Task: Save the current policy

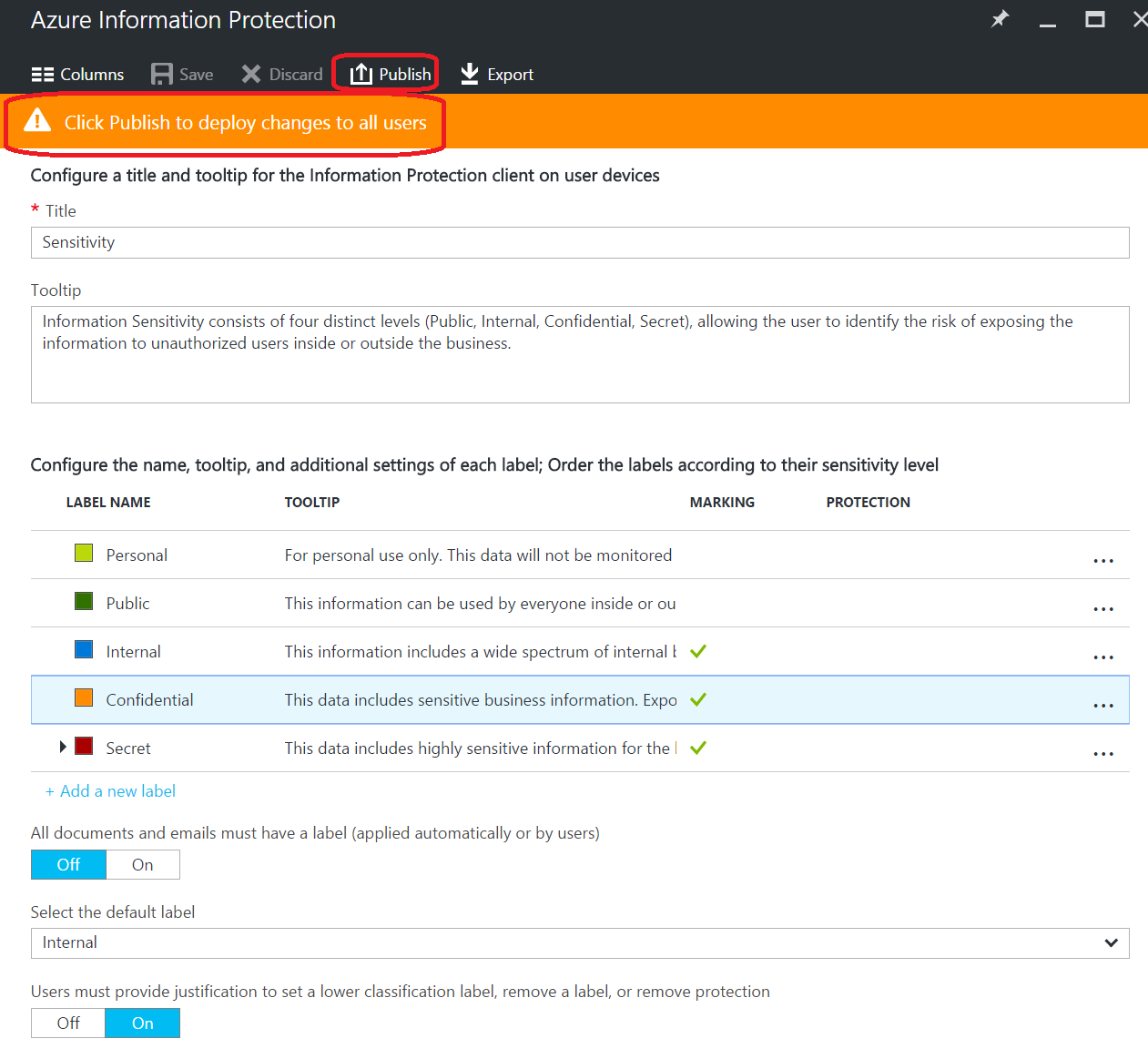Action: 181,73
